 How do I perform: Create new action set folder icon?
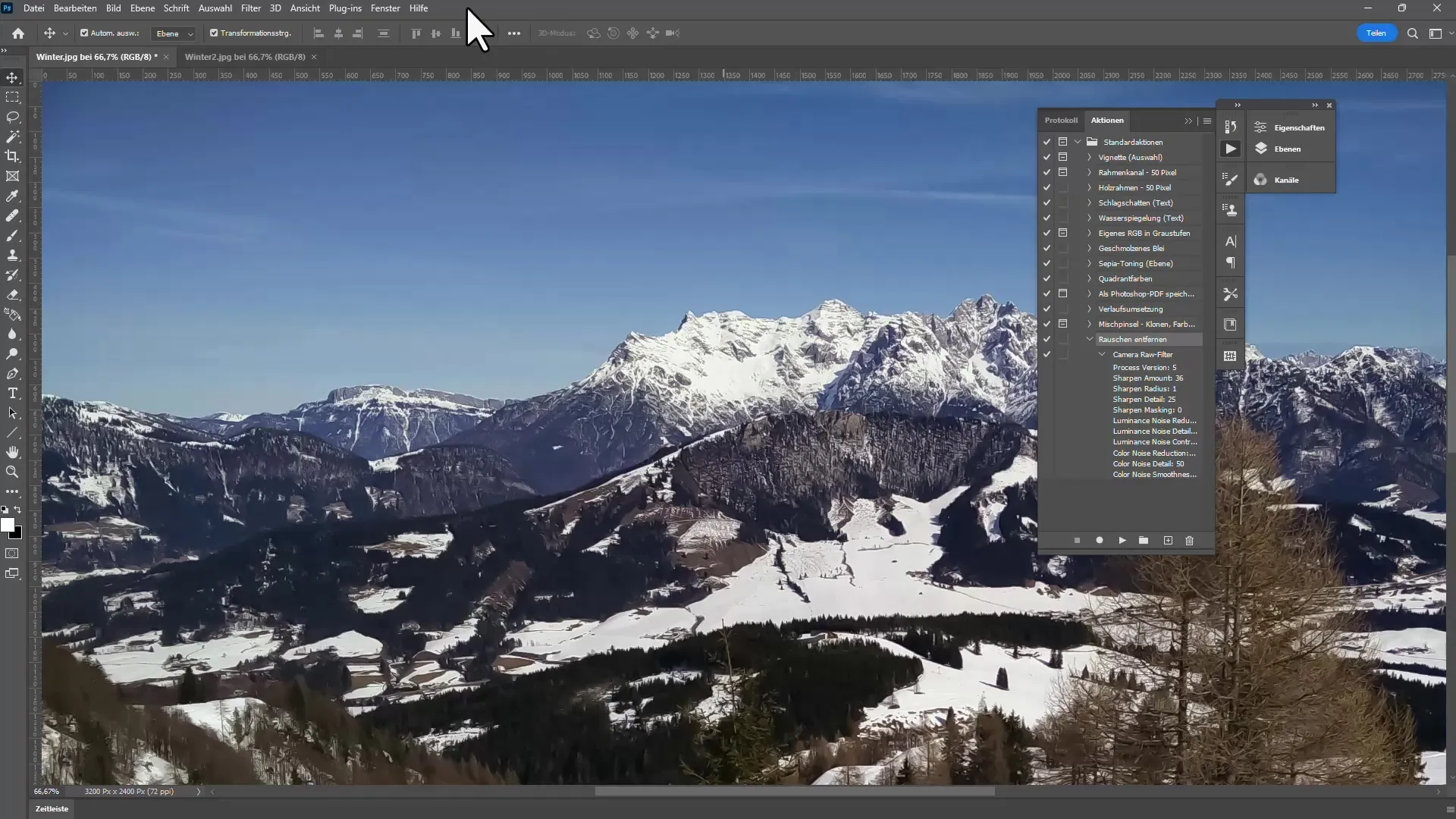pos(1144,541)
